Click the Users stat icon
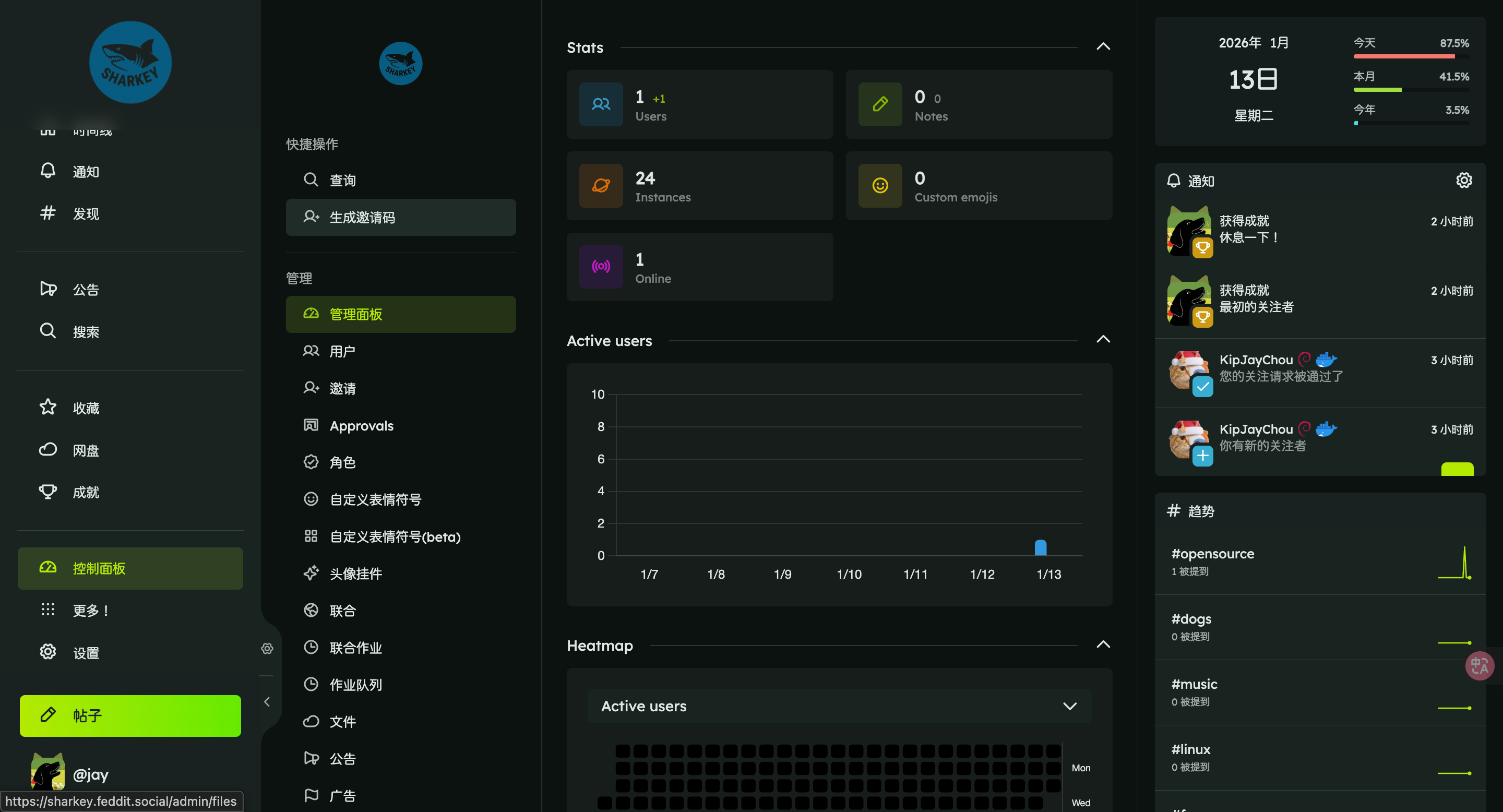 point(601,104)
